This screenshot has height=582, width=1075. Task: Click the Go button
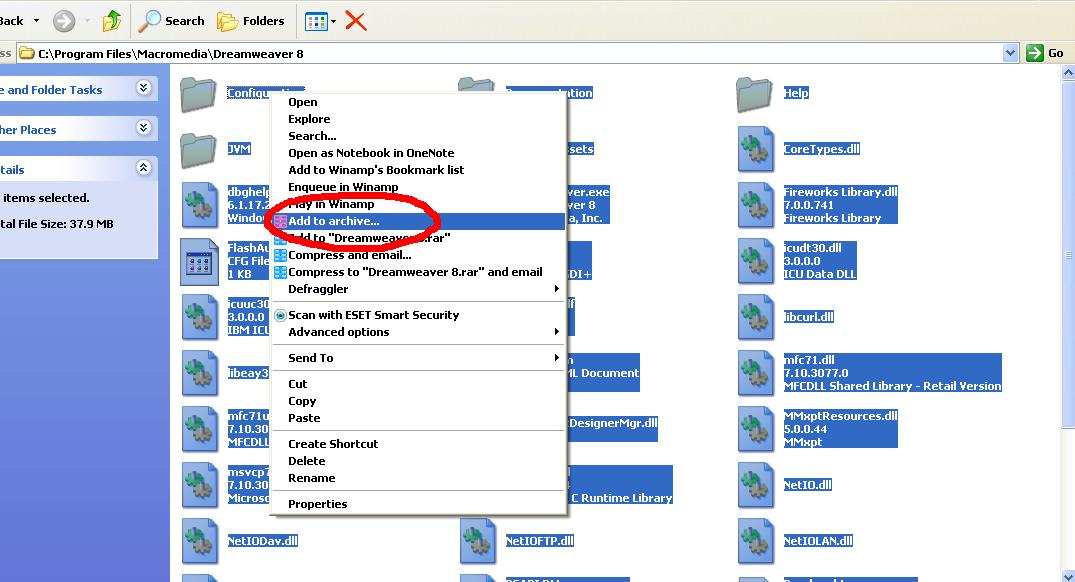pos(1045,53)
